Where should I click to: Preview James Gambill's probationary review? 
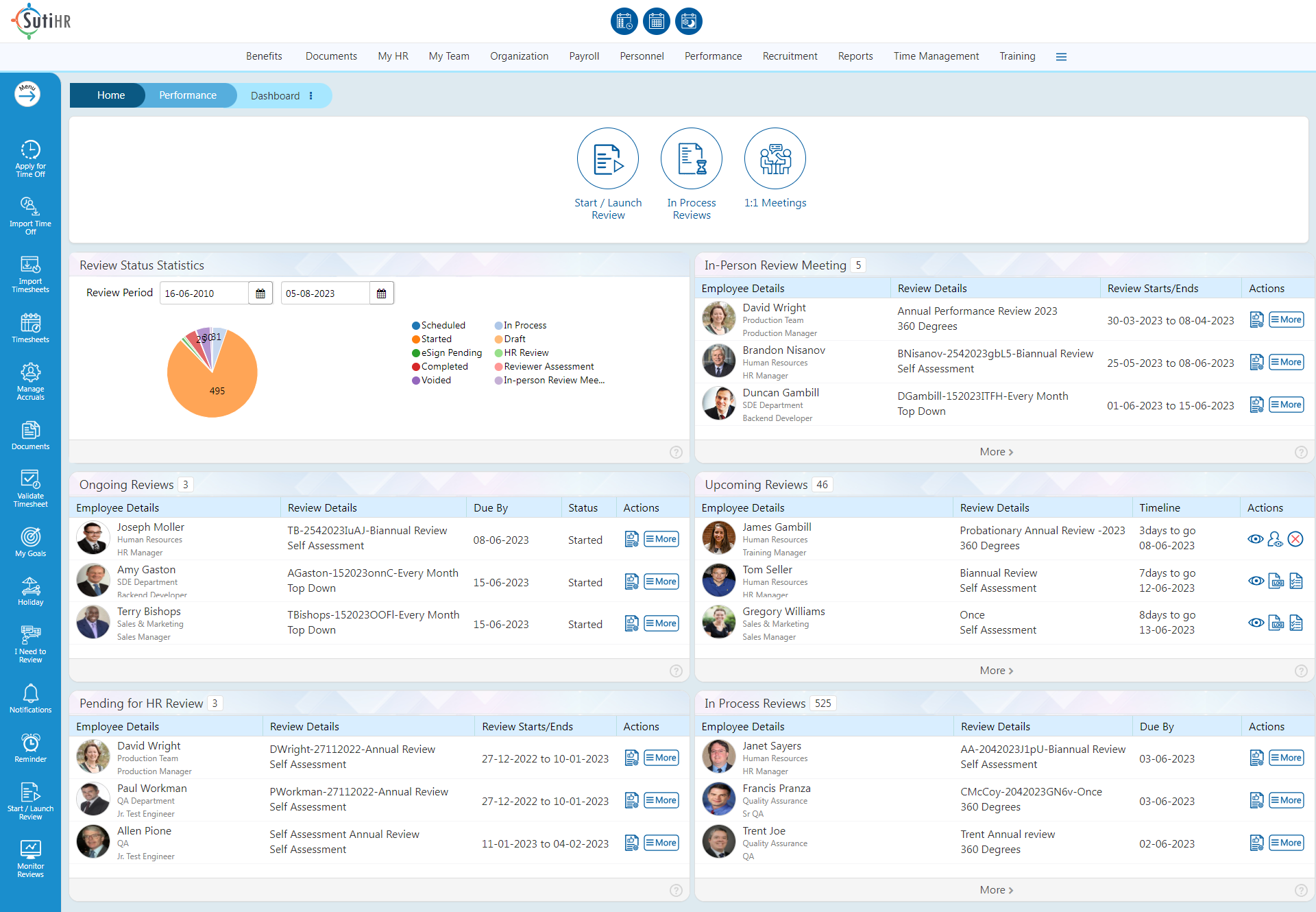point(1256,539)
